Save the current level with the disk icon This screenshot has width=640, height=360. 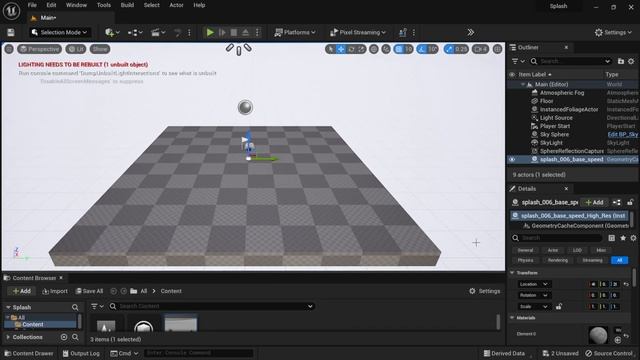pyautogui.click(x=11, y=32)
